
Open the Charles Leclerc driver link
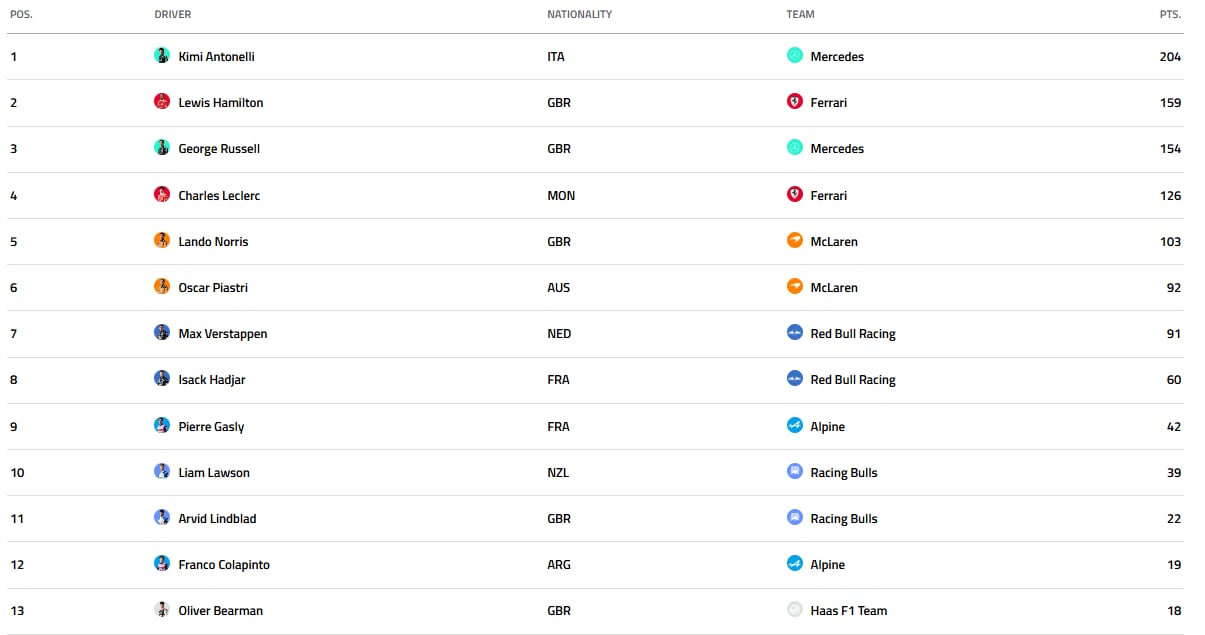click(x=219, y=195)
